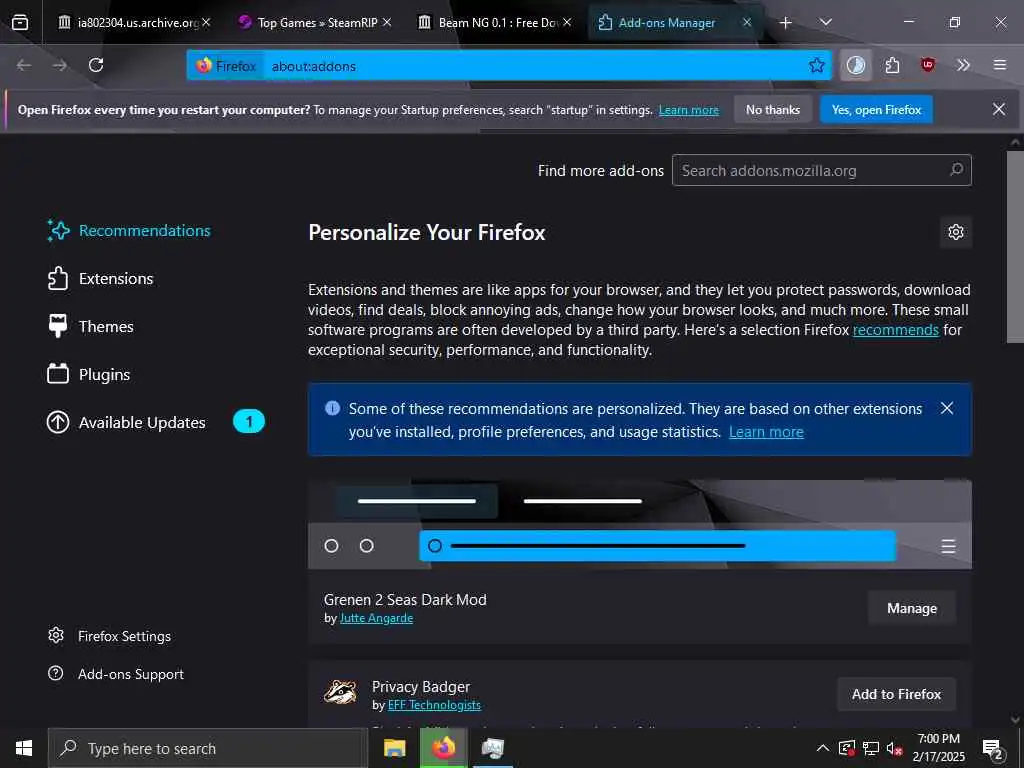Click No thanks in startup notification
Screen dimensions: 1024x768
[x=773, y=110]
